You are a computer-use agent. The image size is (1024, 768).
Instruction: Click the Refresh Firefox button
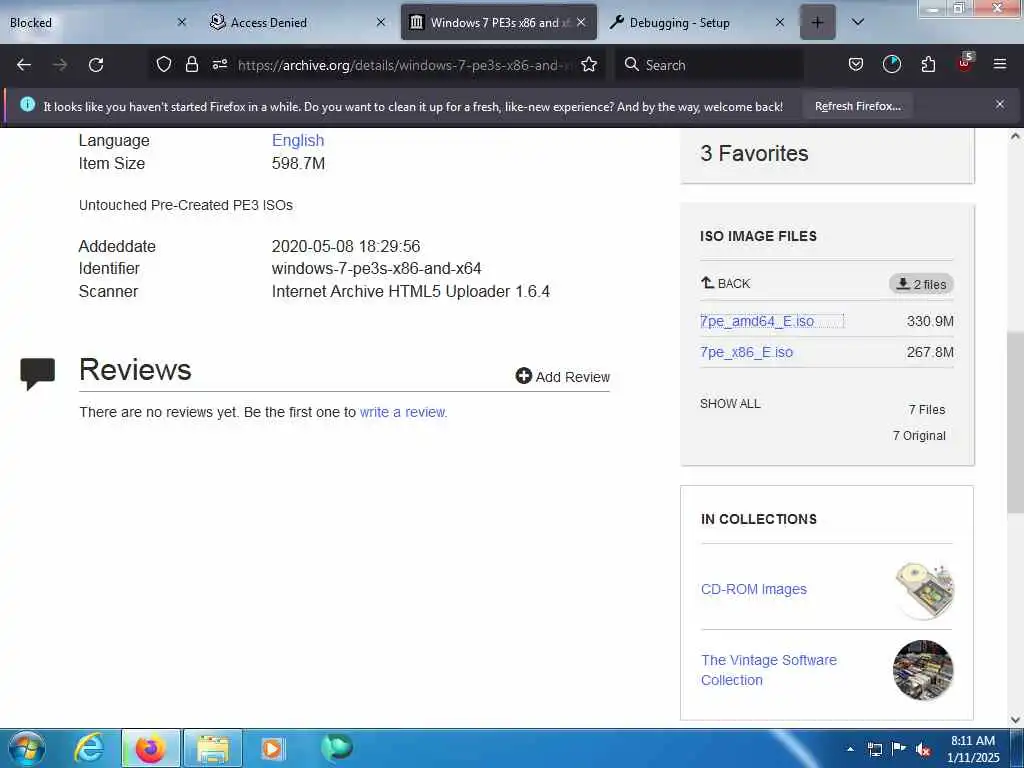857,106
